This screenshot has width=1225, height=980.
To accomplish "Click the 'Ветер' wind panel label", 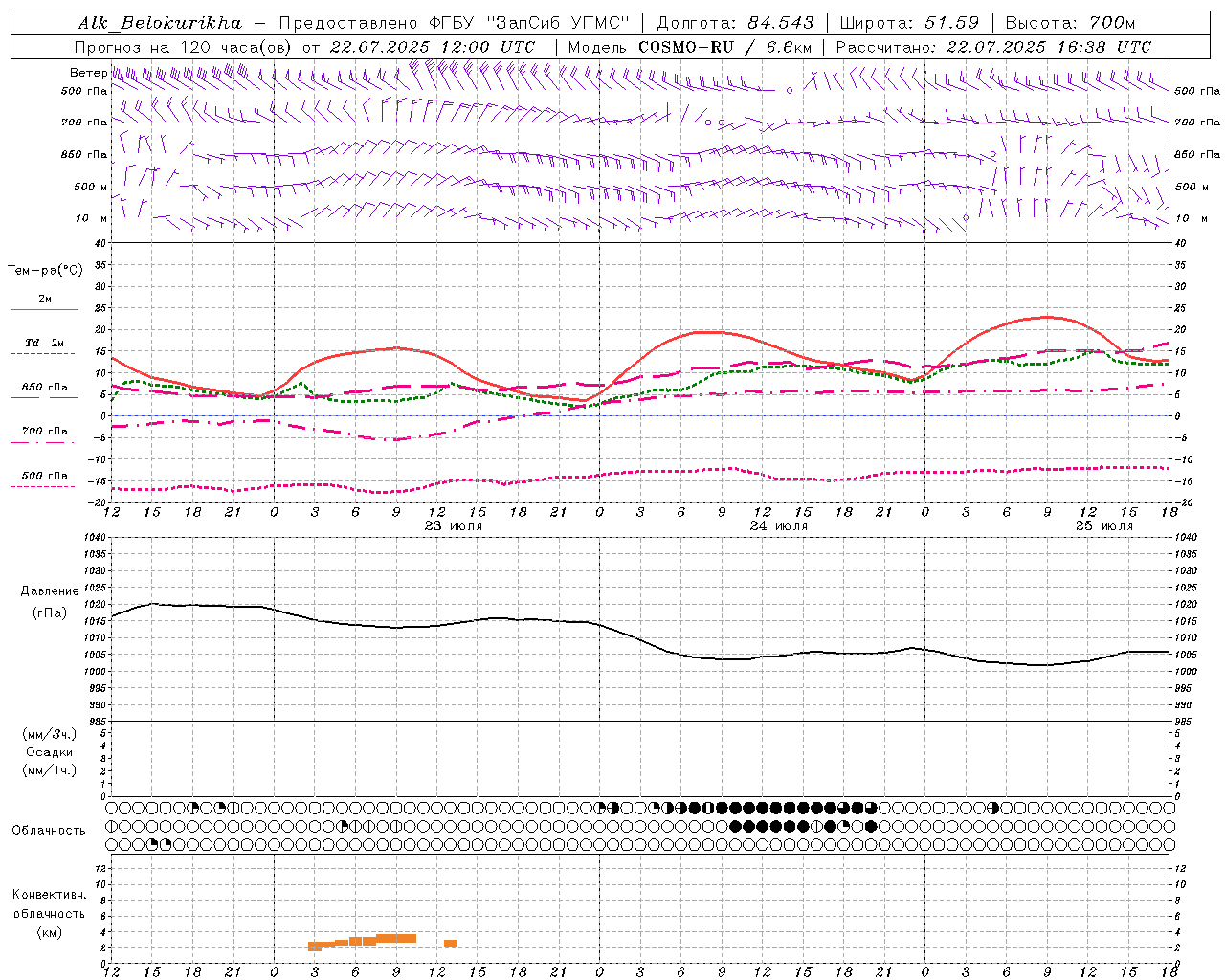I will [88, 73].
